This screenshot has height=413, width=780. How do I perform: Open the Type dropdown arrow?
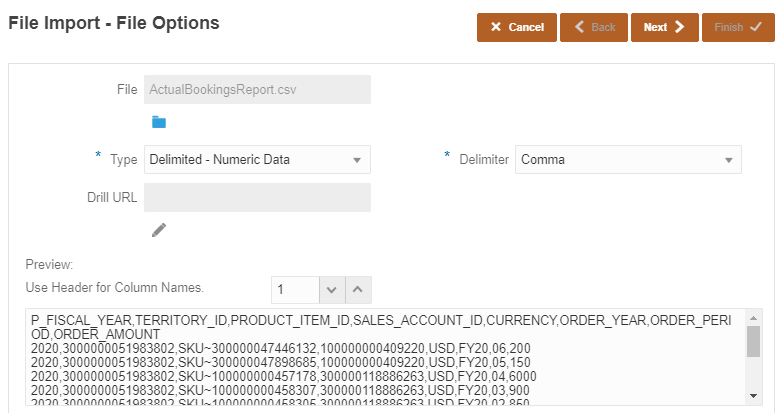click(357, 160)
